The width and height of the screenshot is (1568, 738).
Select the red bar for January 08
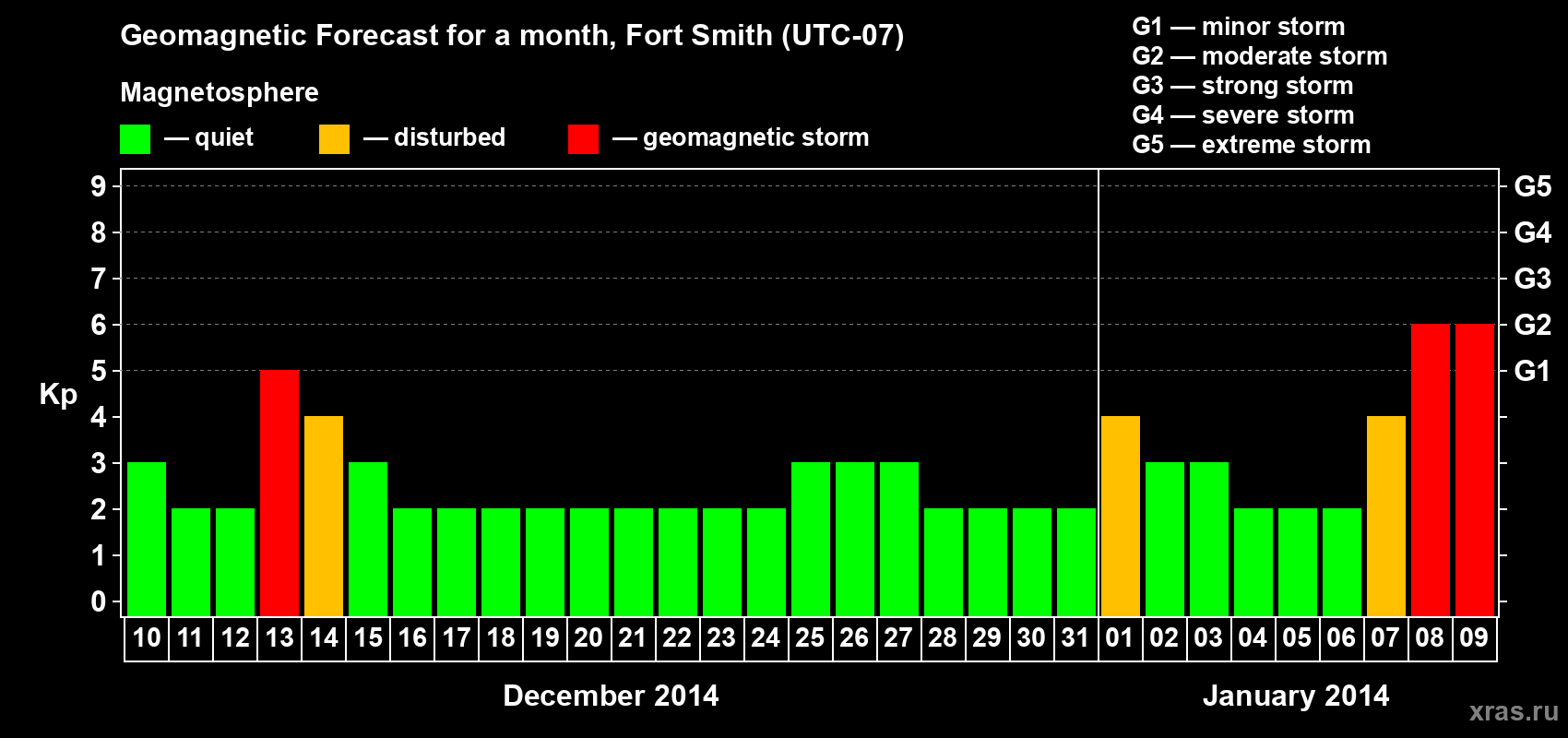click(1431, 470)
